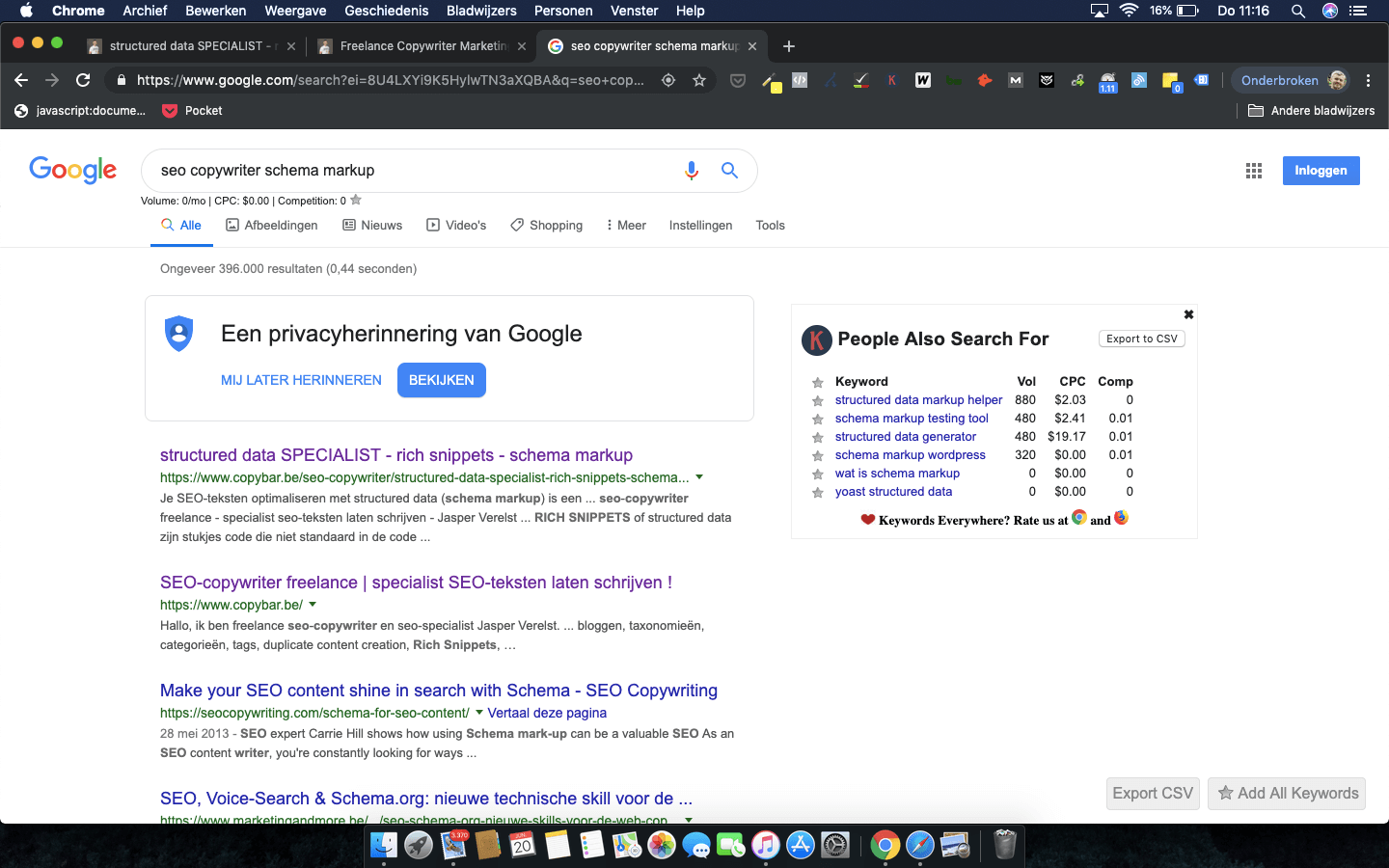This screenshot has height=868, width=1389.
Task: Open the Pocket bookmark in bookmarks bar
Action: click(x=192, y=111)
